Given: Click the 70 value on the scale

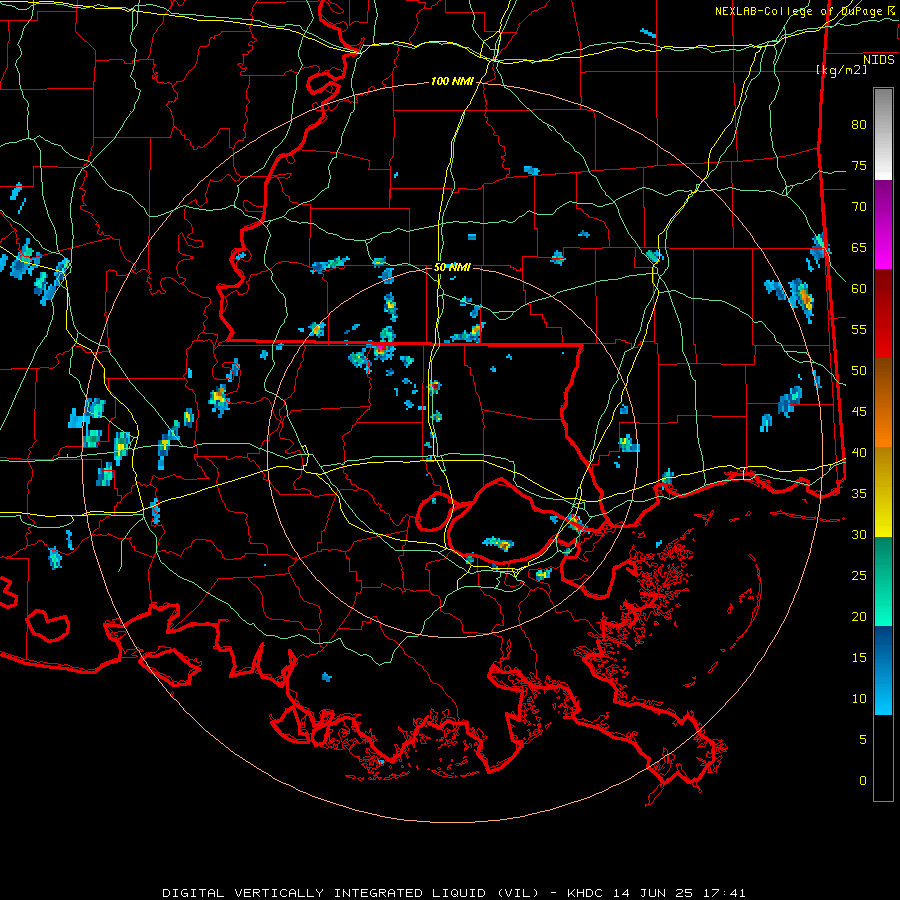Looking at the screenshot, I should [859, 207].
